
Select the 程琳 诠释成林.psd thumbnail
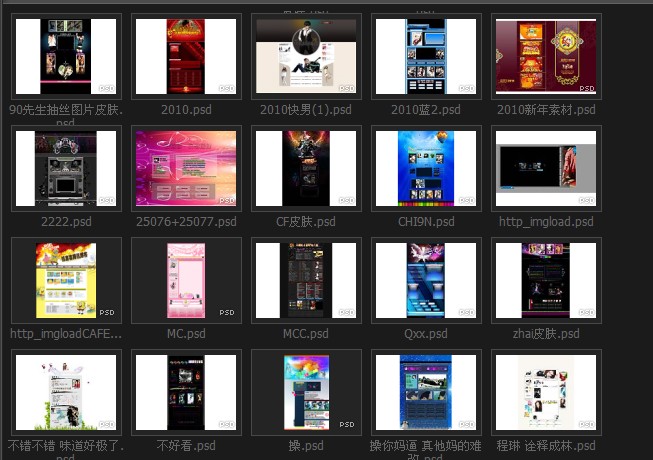coord(546,392)
